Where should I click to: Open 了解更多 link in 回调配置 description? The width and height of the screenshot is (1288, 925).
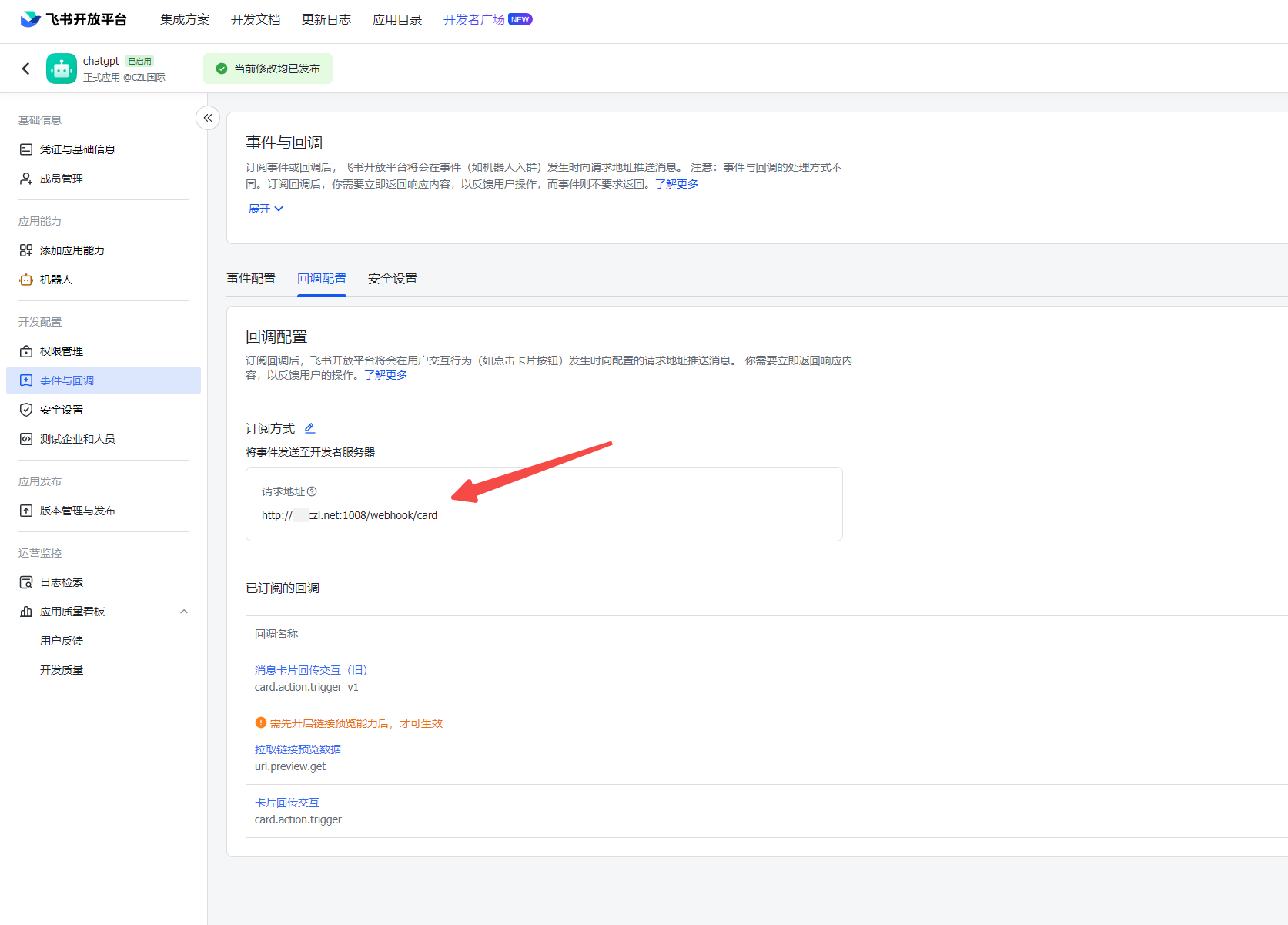(386, 375)
